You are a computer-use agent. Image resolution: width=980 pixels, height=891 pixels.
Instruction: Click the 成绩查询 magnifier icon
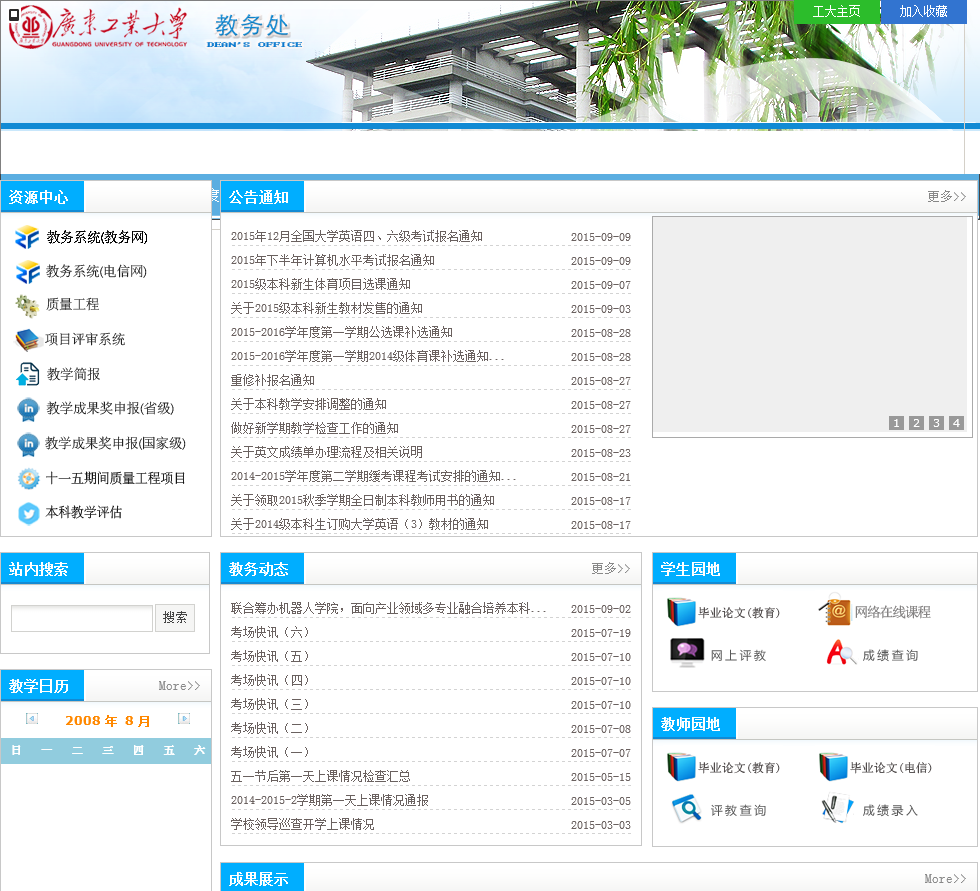click(x=841, y=654)
